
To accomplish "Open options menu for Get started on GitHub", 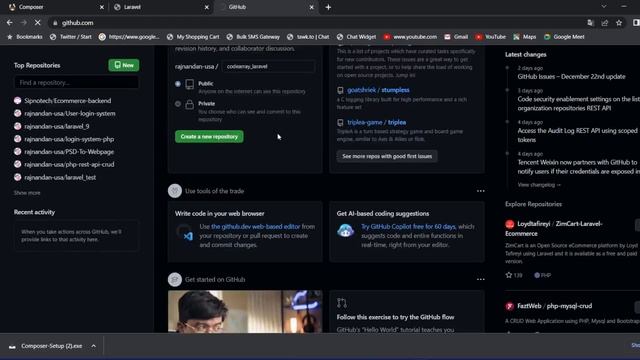I will click(480, 280).
